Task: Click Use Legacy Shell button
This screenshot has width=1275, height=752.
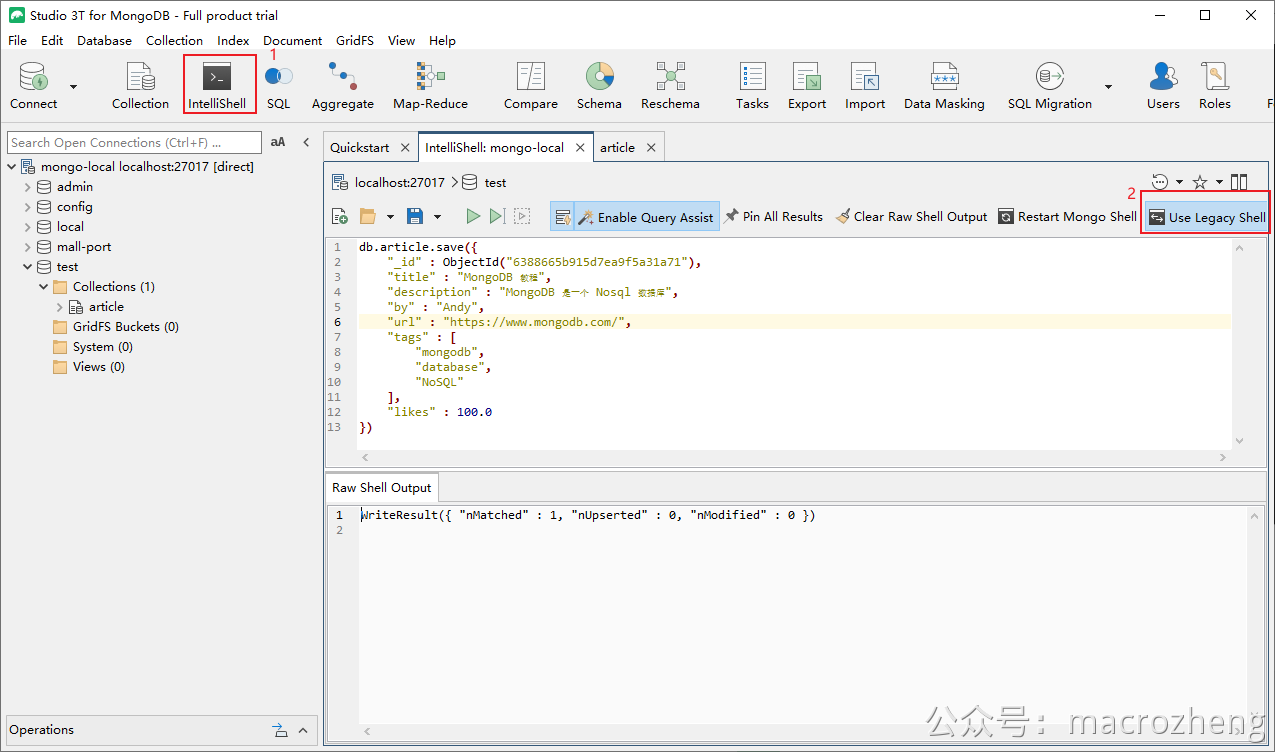Action: pyautogui.click(x=1206, y=217)
